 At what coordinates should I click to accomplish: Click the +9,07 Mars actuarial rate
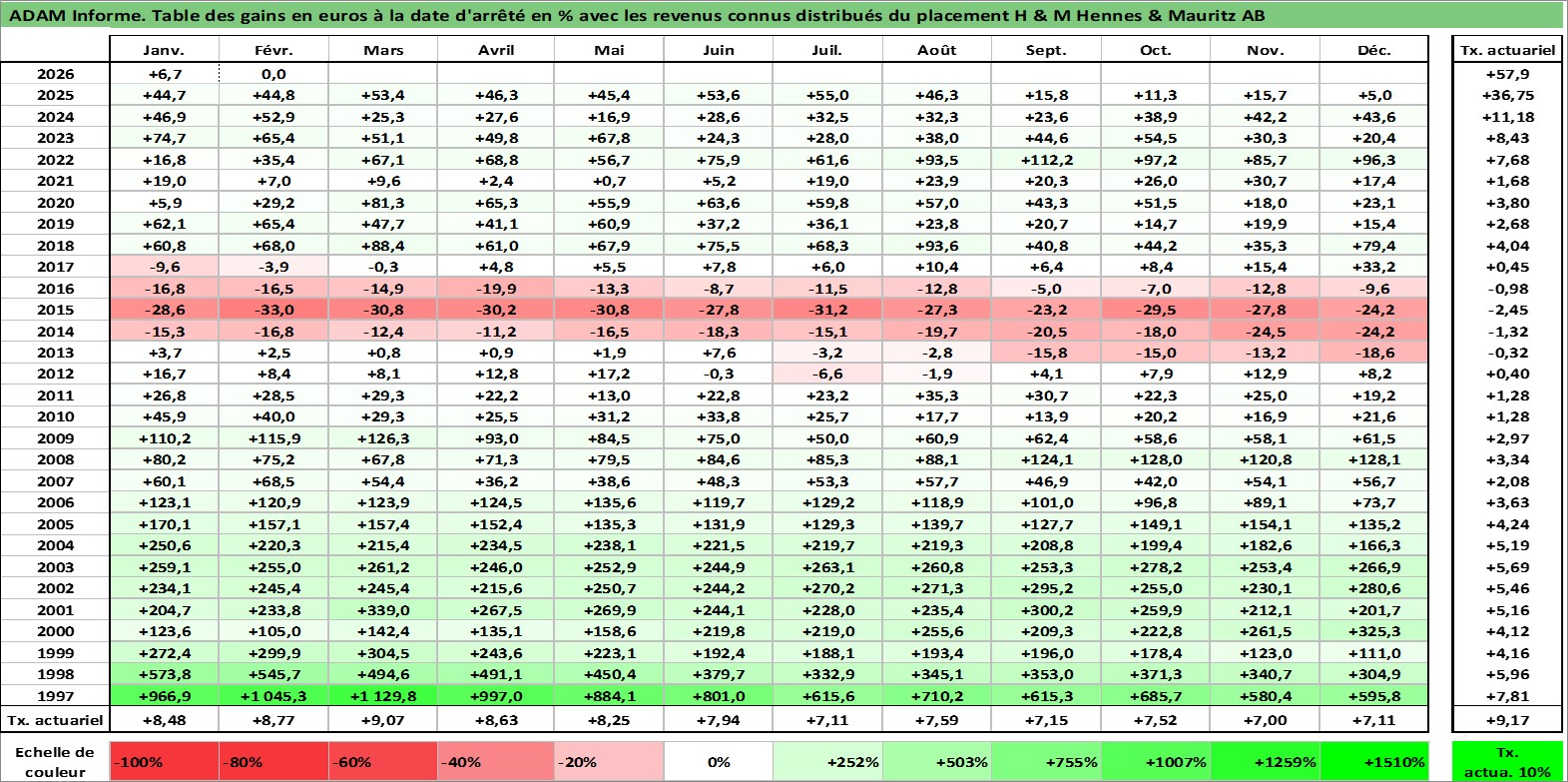pyautogui.click(x=383, y=720)
